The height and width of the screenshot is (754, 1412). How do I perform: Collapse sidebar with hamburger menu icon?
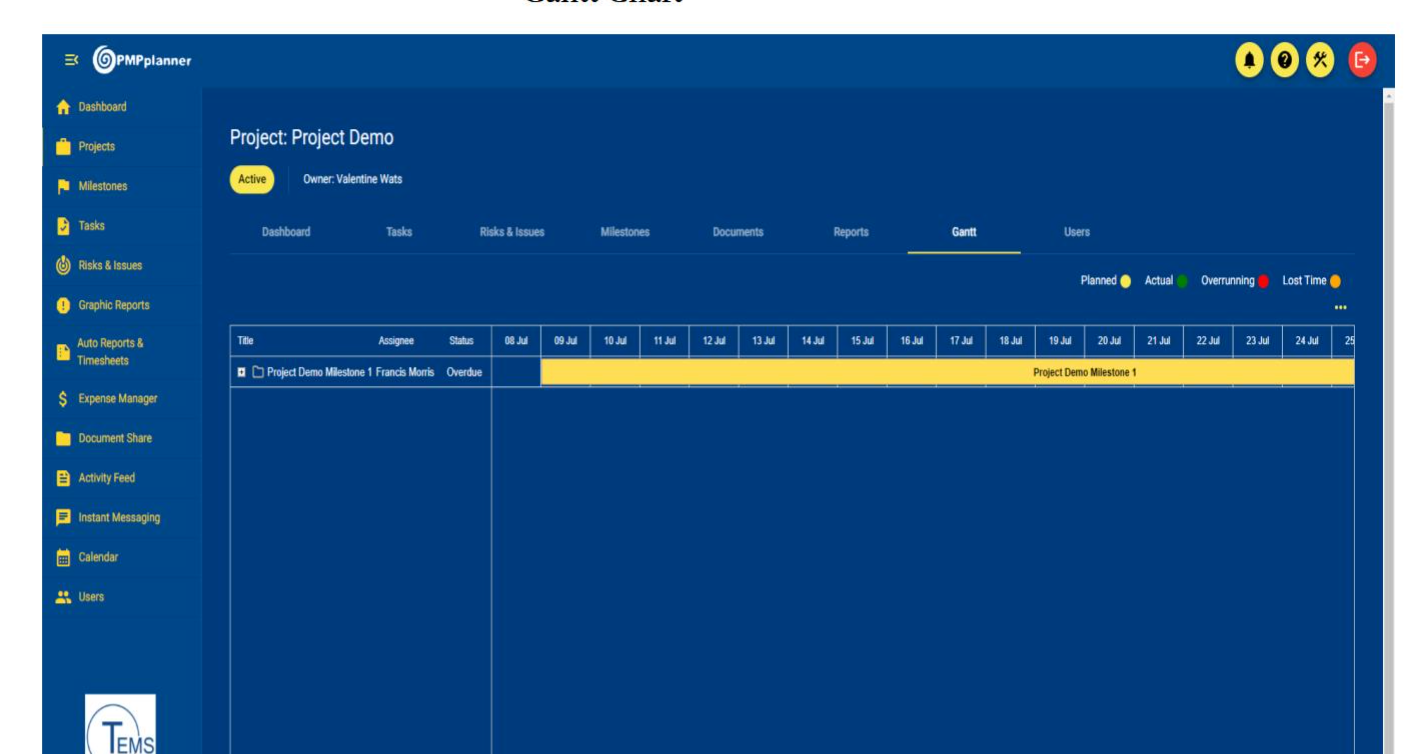click(71, 60)
